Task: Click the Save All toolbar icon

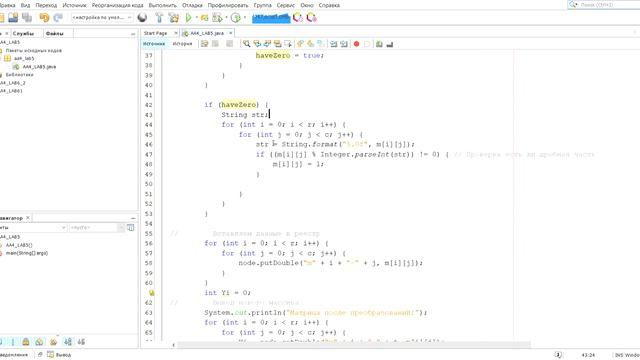Action: [x=27, y=18]
